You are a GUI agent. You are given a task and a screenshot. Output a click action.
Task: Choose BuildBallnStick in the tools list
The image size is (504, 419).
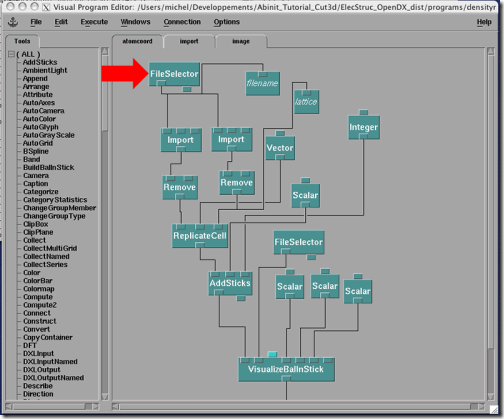(49, 167)
